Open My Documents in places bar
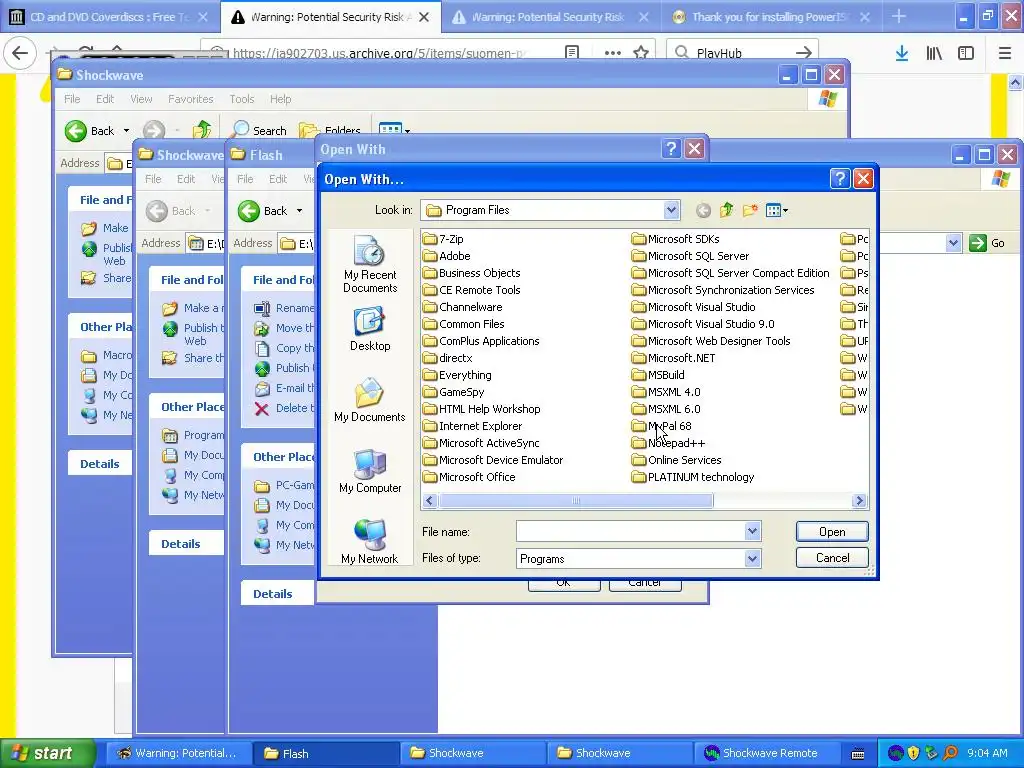Image resolution: width=1024 pixels, height=768 pixels. (370, 400)
